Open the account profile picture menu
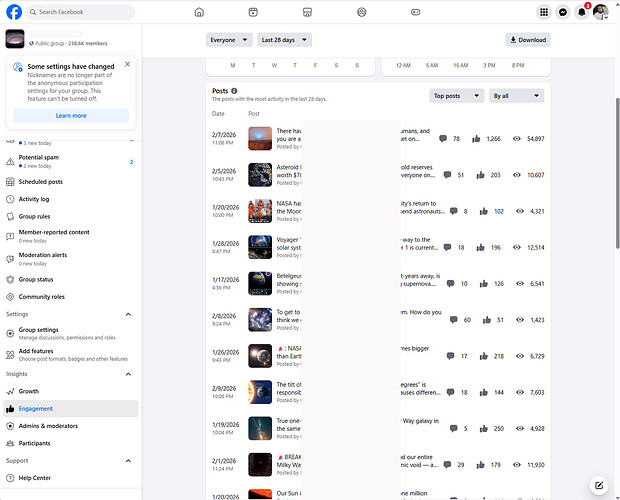620x500 pixels. [x=601, y=12]
